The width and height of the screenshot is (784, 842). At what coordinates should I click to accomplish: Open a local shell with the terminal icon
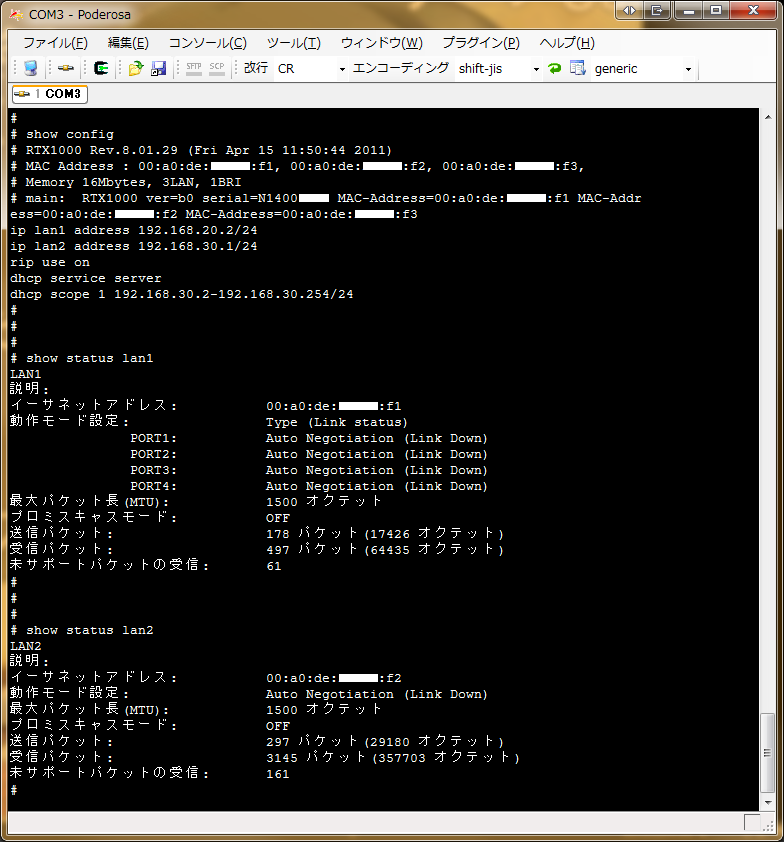tap(101, 69)
